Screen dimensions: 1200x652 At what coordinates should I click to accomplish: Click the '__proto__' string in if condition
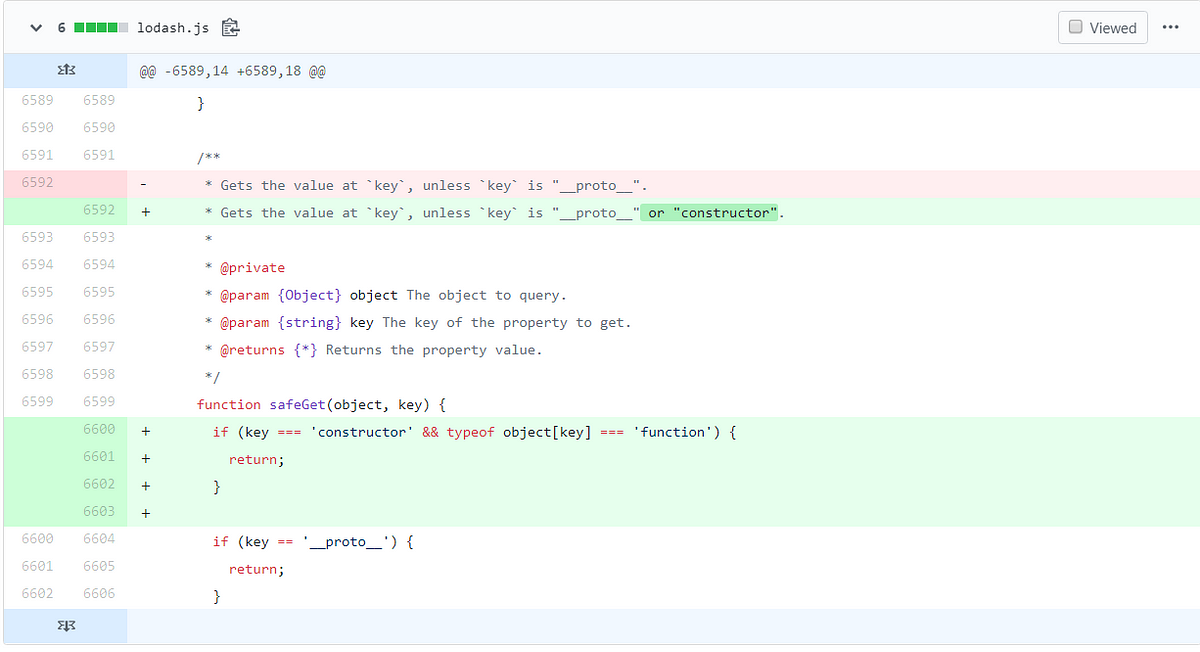pyautogui.click(x=346, y=541)
